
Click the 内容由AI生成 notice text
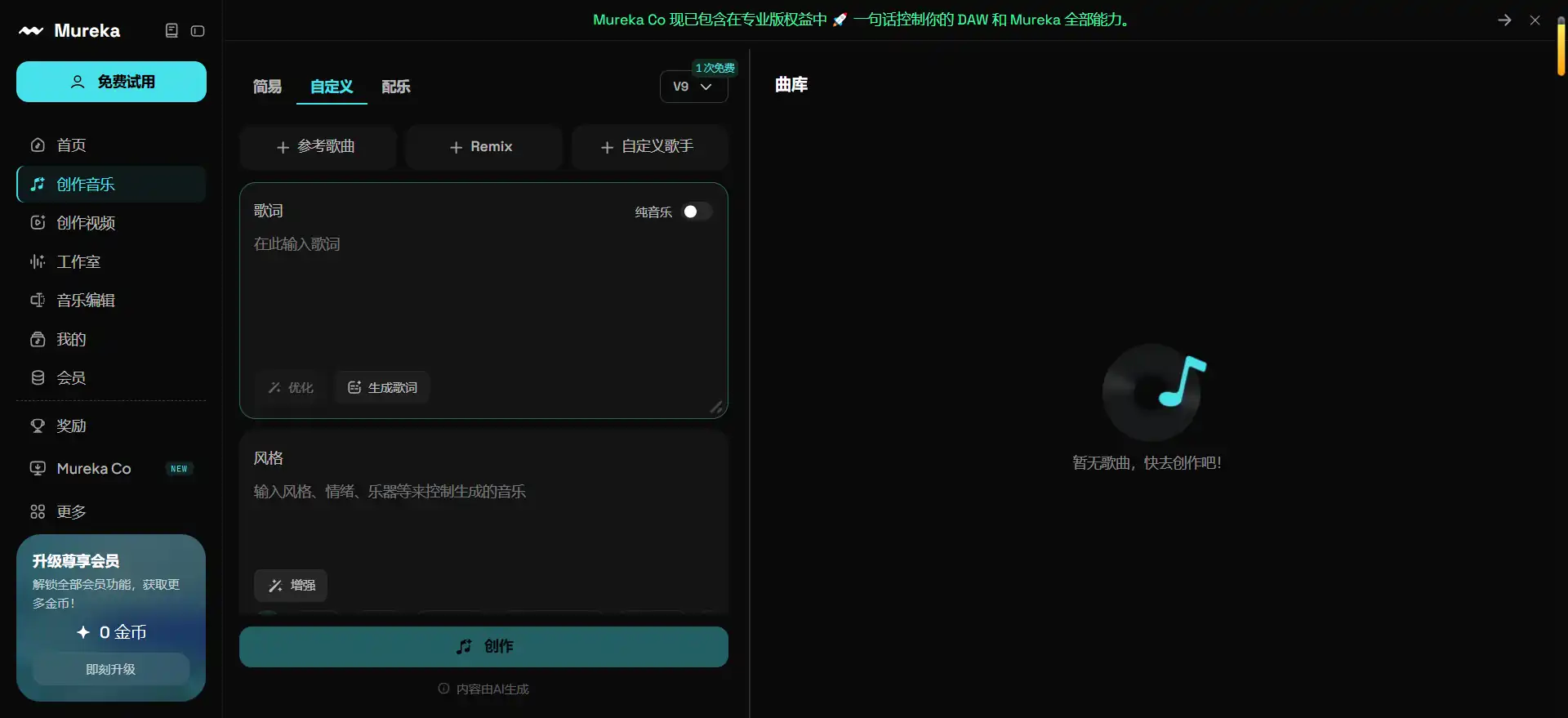click(492, 689)
